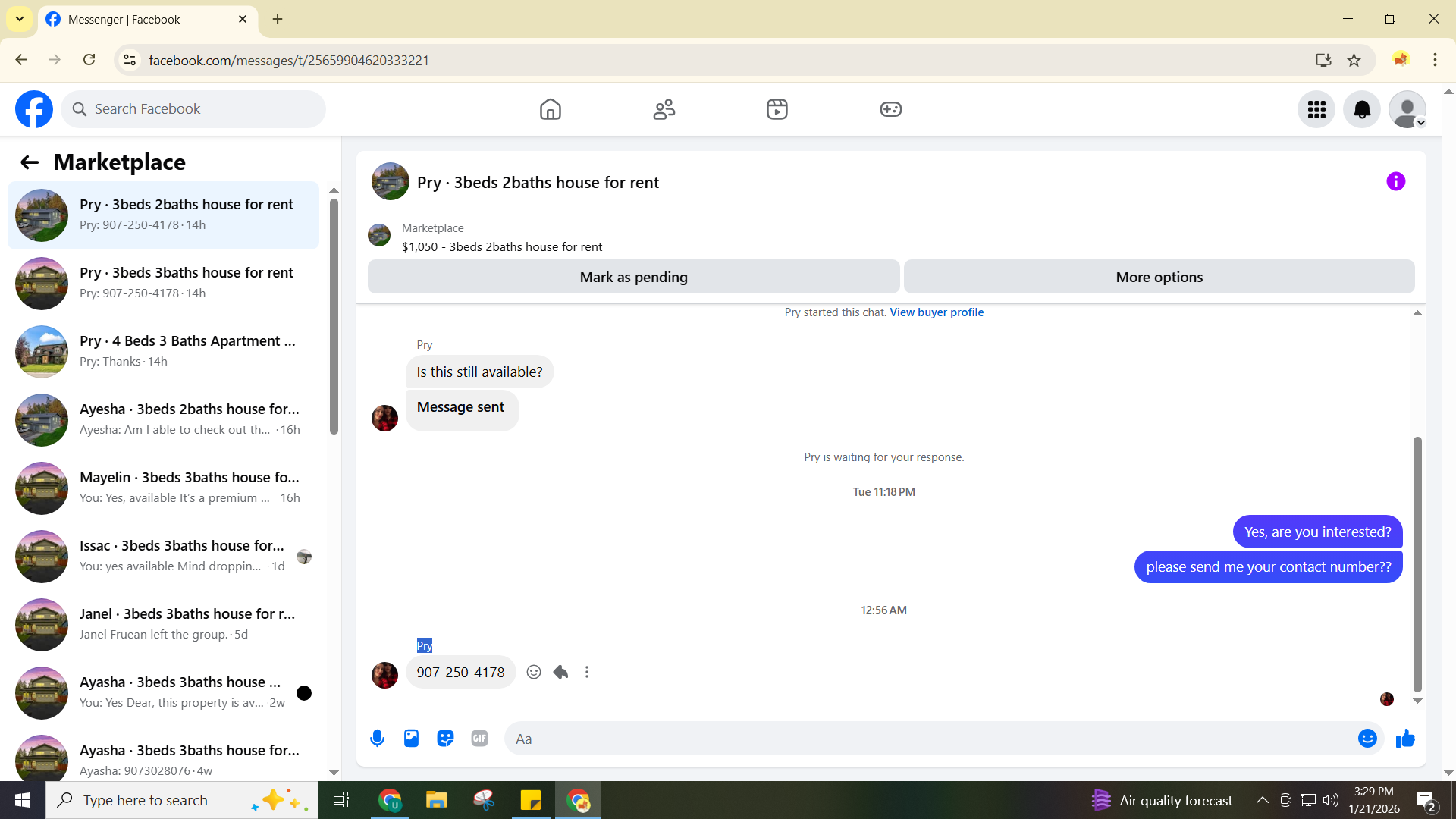Open the sticker picker icon
The width and height of the screenshot is (1456, 819).
pos(445,739)
